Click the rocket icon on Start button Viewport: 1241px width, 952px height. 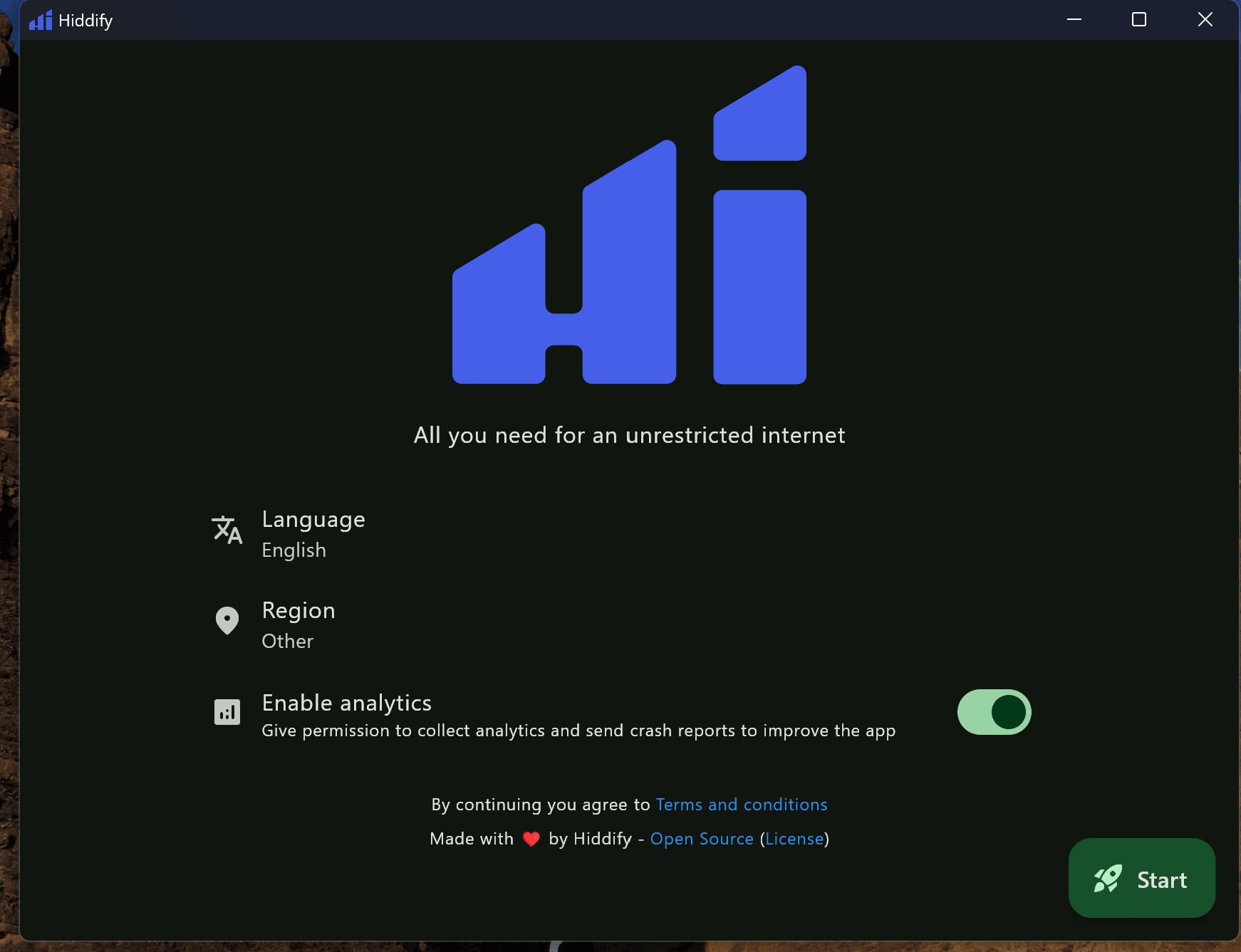tap(1108, 879)
